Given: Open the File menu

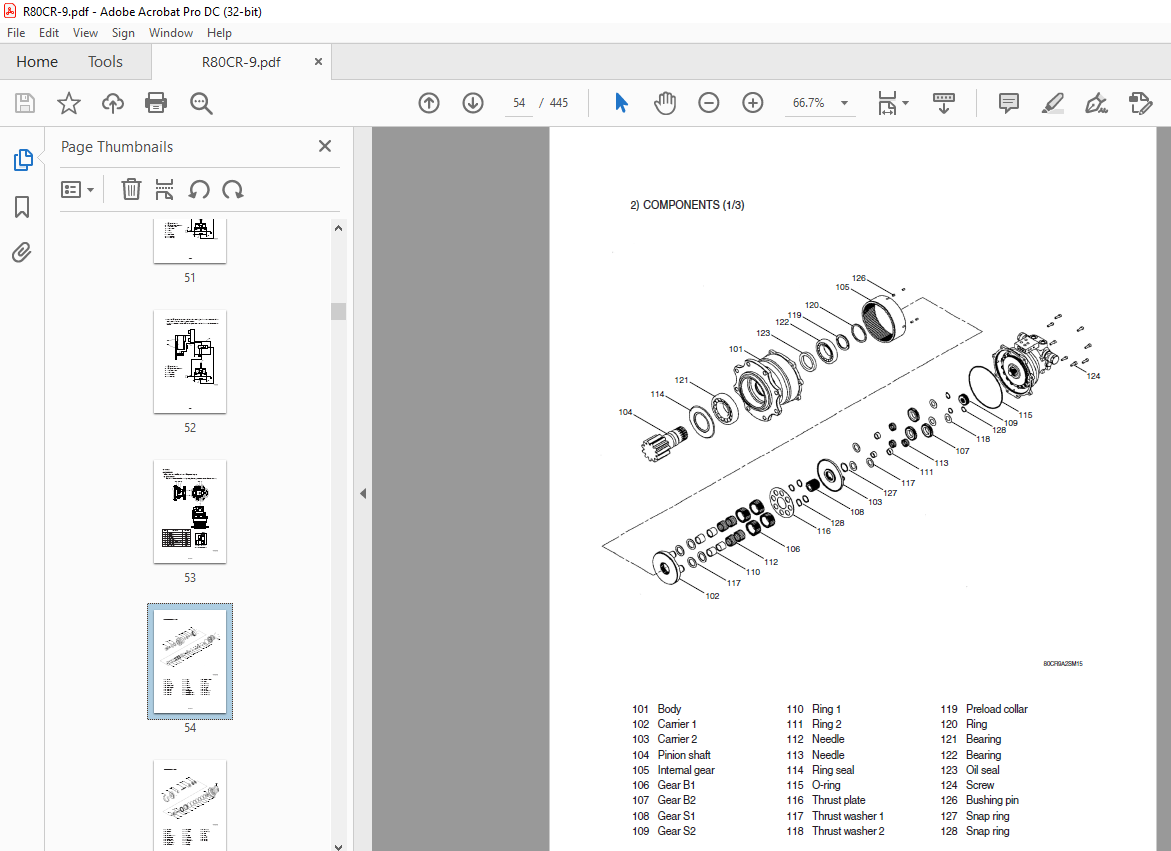Looking at the screenshot, I should pos(16,33).
